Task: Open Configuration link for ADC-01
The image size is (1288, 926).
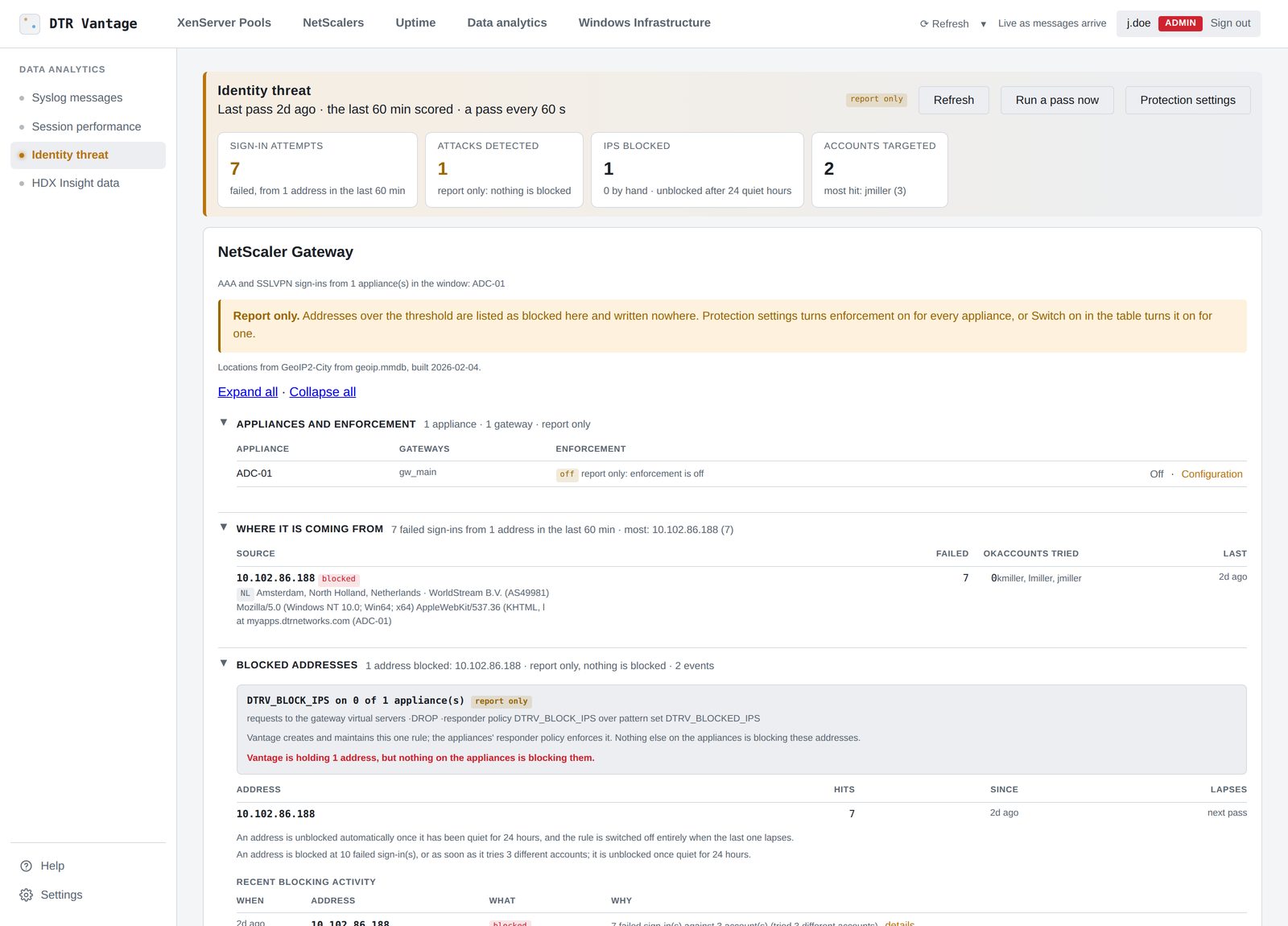Action: [x=1212, y=474]
